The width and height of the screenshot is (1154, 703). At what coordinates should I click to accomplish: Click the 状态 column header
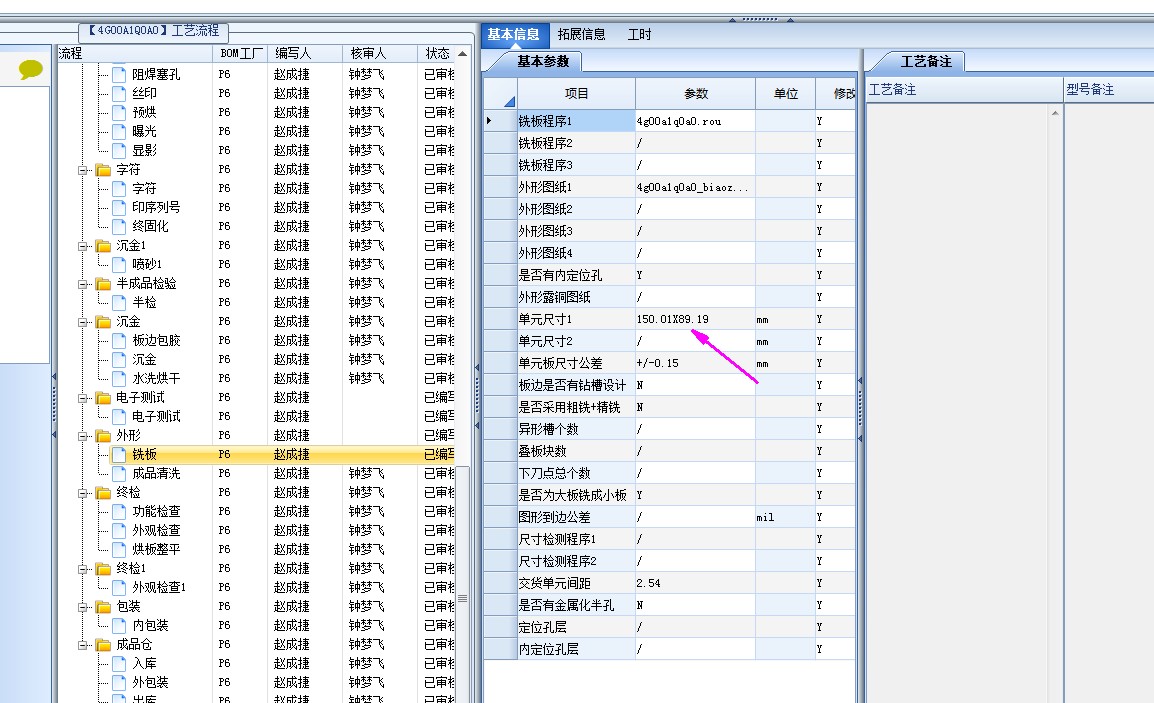[x=436, y=54]
